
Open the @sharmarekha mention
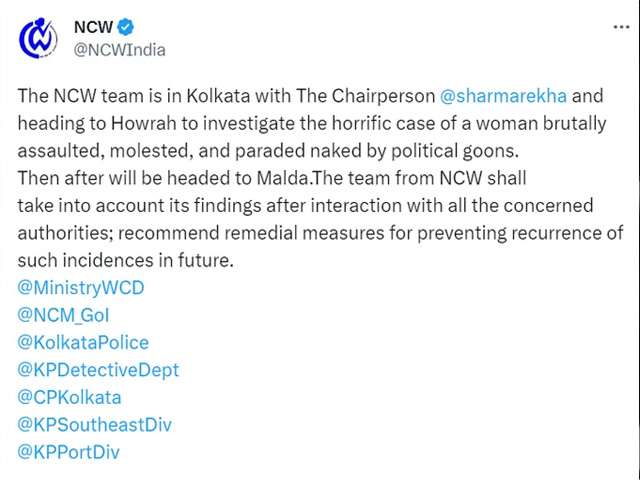click(504, 96)
